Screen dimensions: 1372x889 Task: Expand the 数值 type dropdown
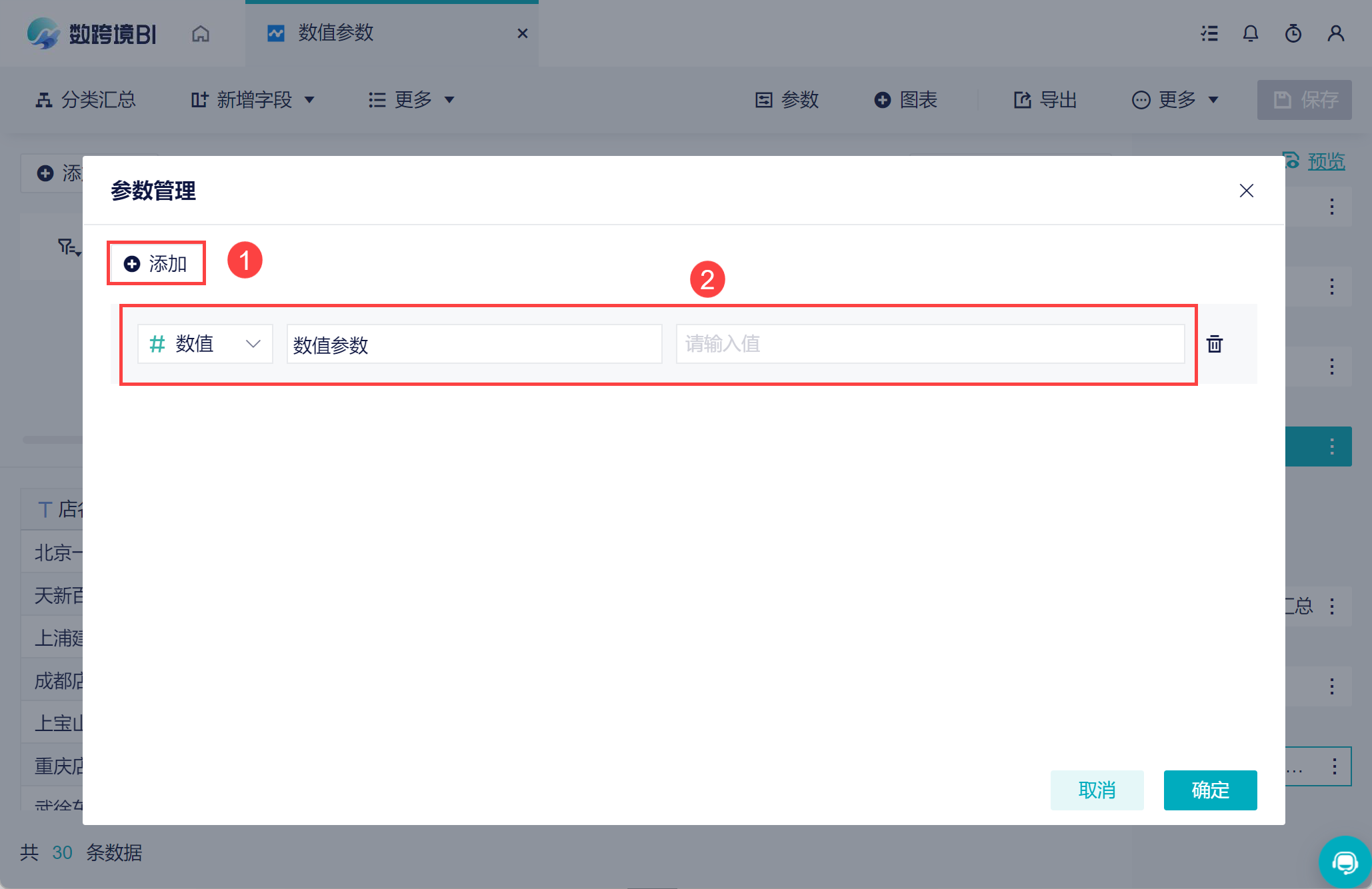point(205,344)
